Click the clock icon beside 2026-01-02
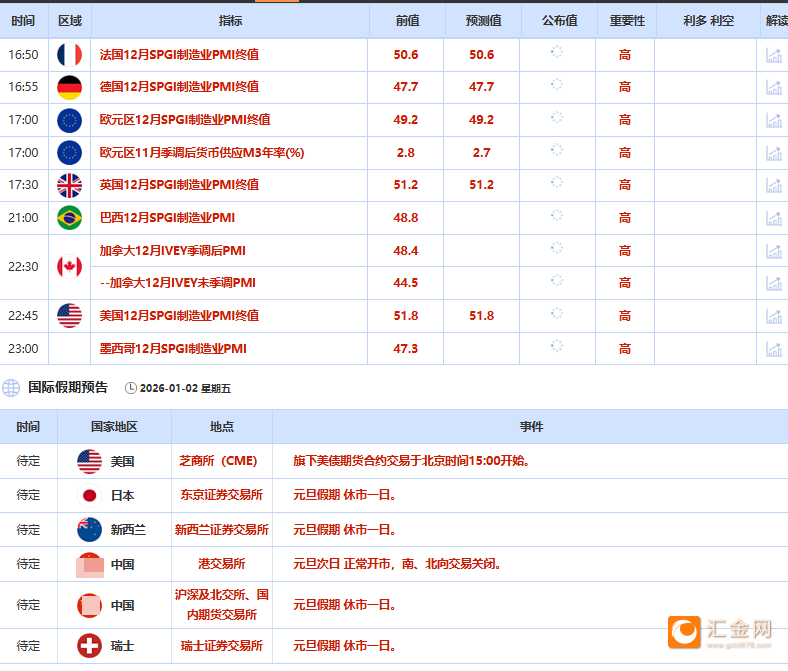 [x=131, y=388]
